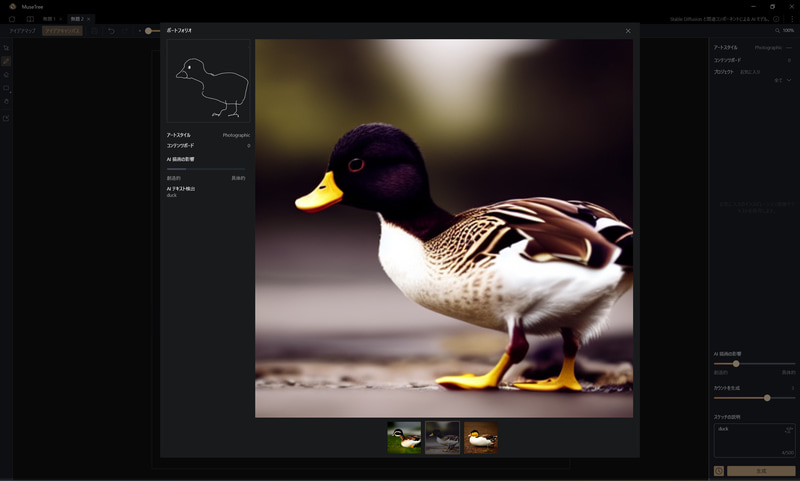Open the book-shaped icon beside home

(x=30, y=19)
